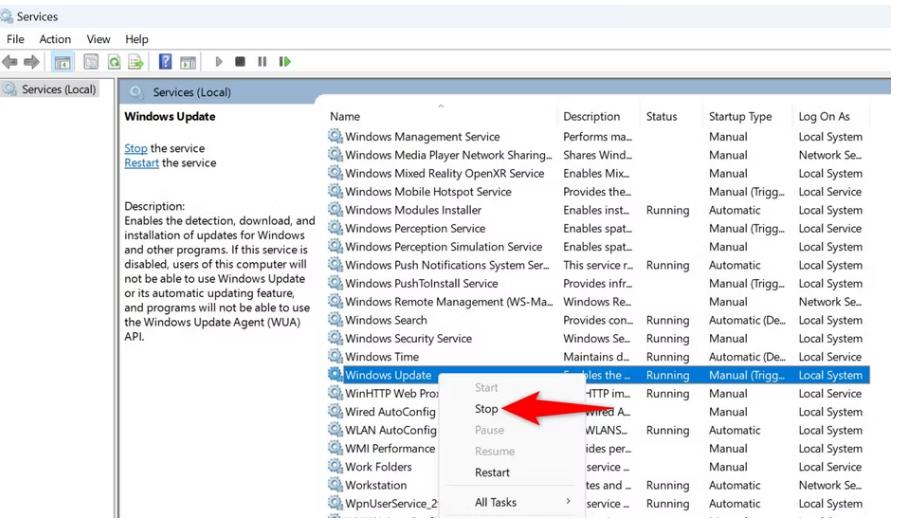Sort by the Status column header
Viewport: 899px width, 532px height.
(662, 116)
